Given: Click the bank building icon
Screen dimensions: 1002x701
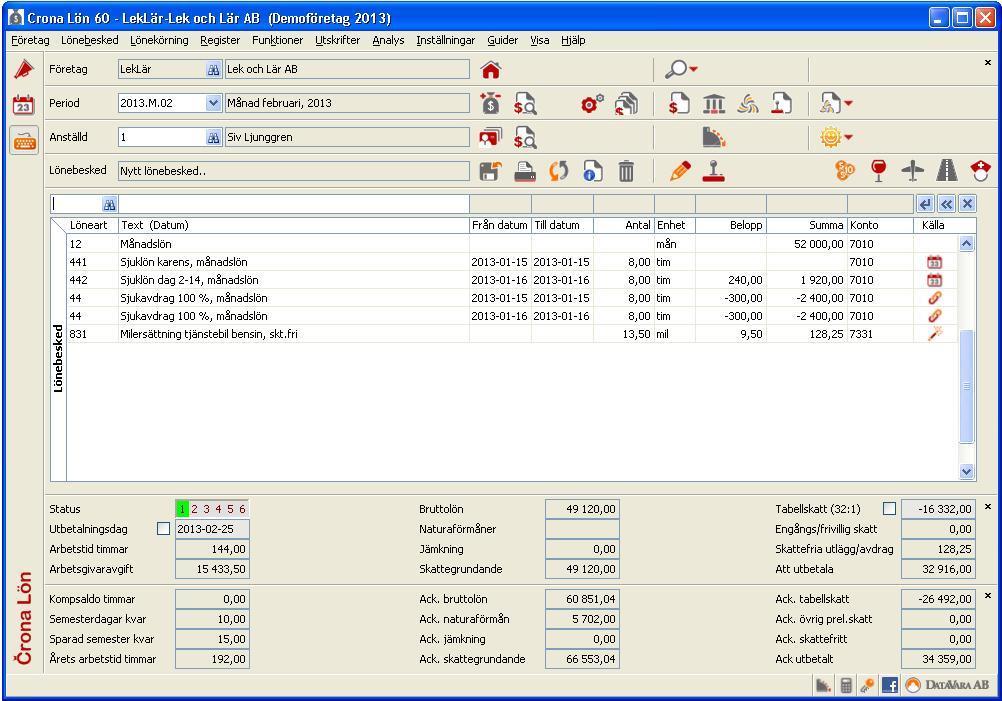Looking at the screenshot, I should pos(713,103).
